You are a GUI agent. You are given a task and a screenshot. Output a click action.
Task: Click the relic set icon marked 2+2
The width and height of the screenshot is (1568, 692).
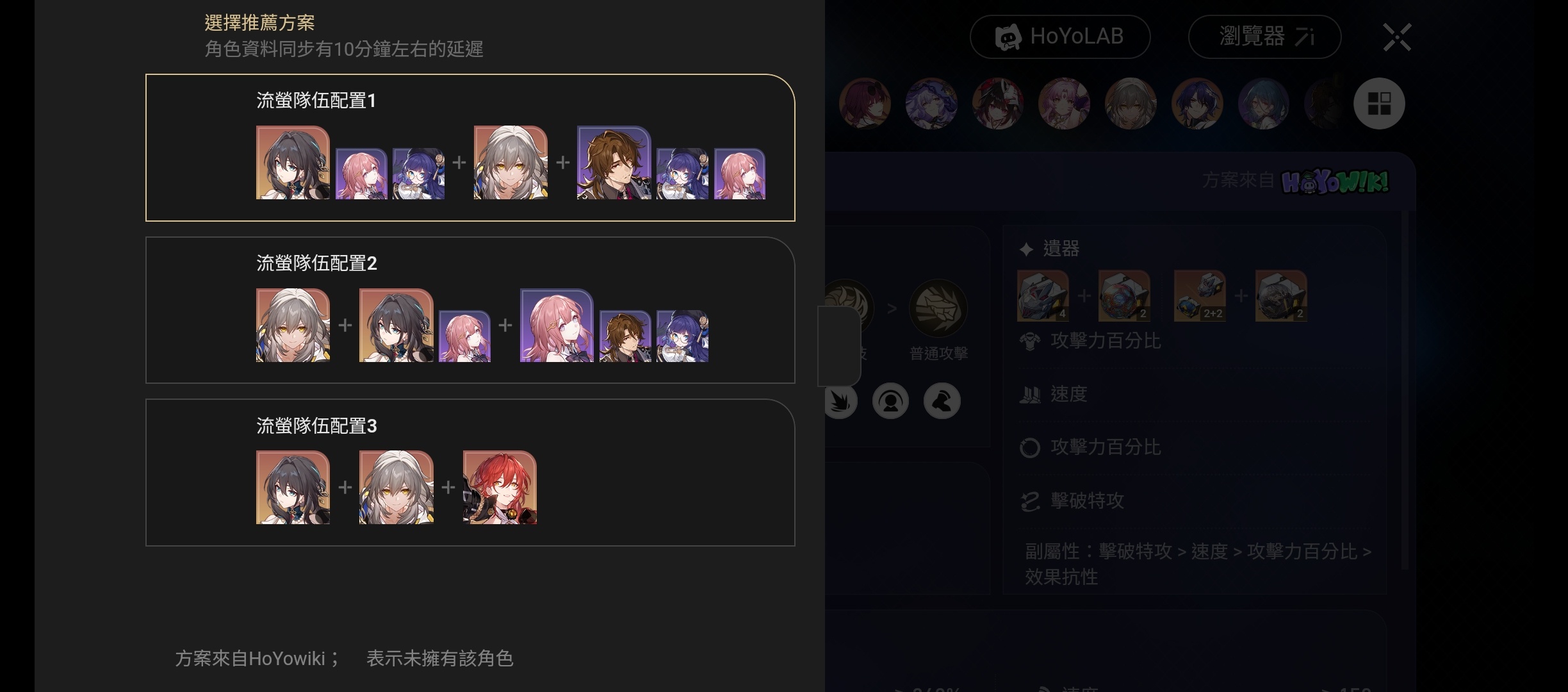1200,296
